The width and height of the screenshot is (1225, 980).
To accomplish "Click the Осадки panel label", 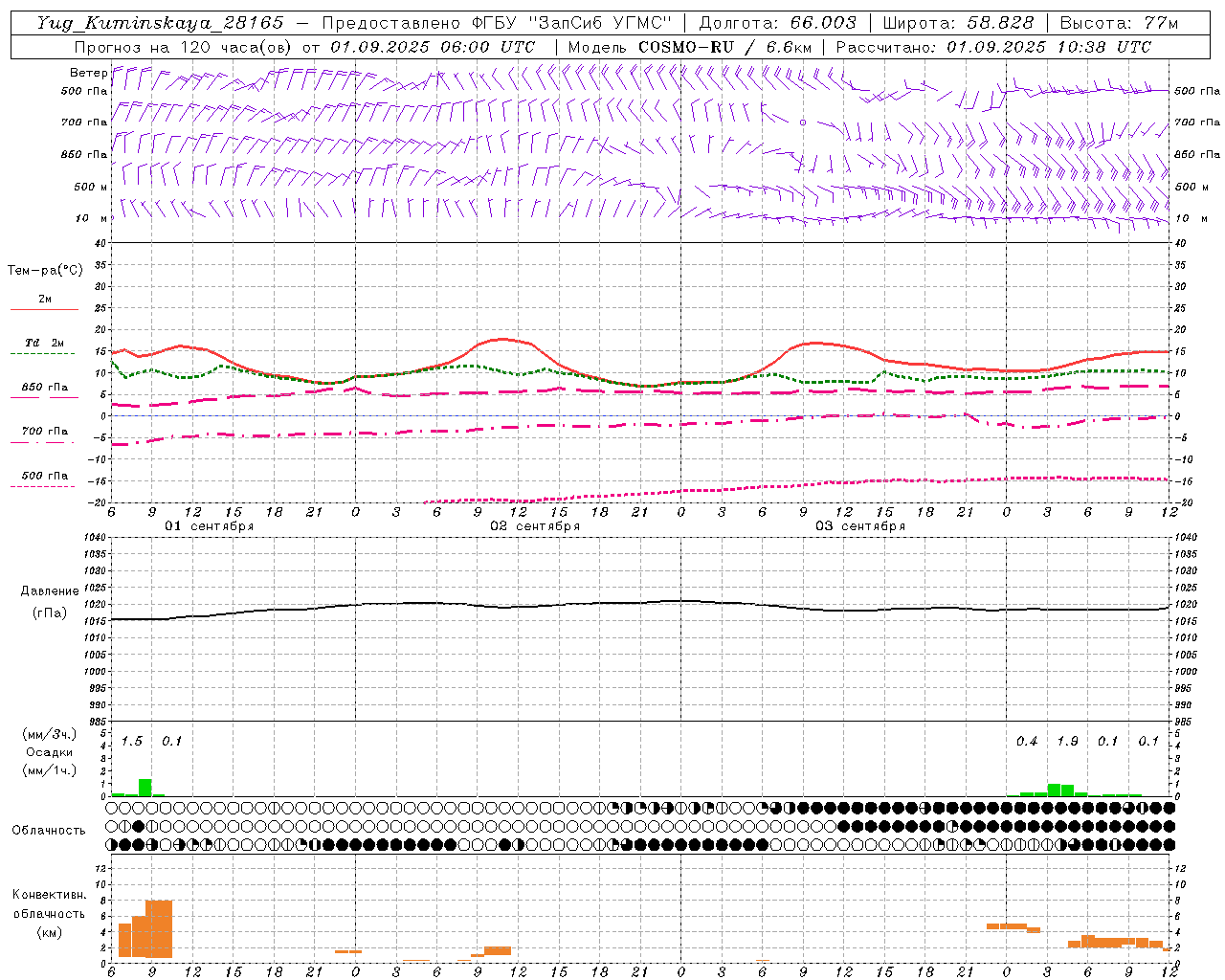I will (50, 752).
